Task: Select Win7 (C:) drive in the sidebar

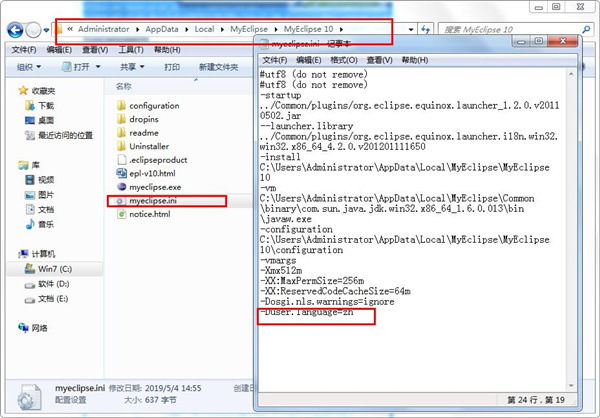Action: coord(55,269)
